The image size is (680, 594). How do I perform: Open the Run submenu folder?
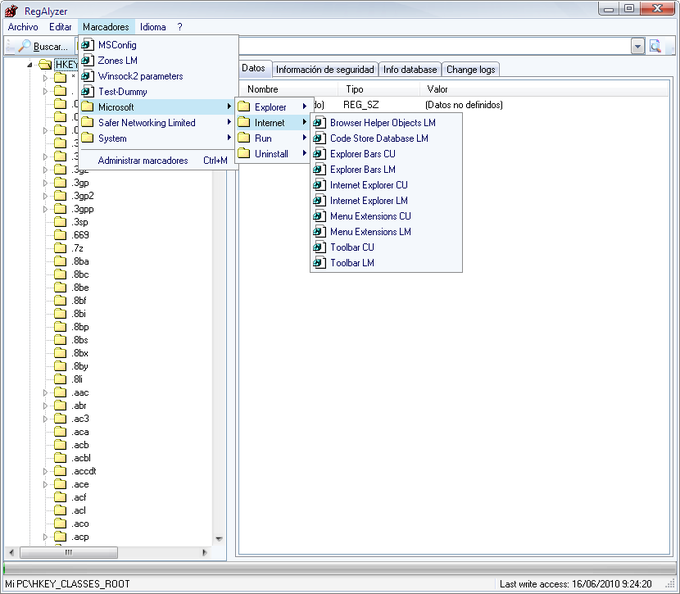tap(273, 138)
